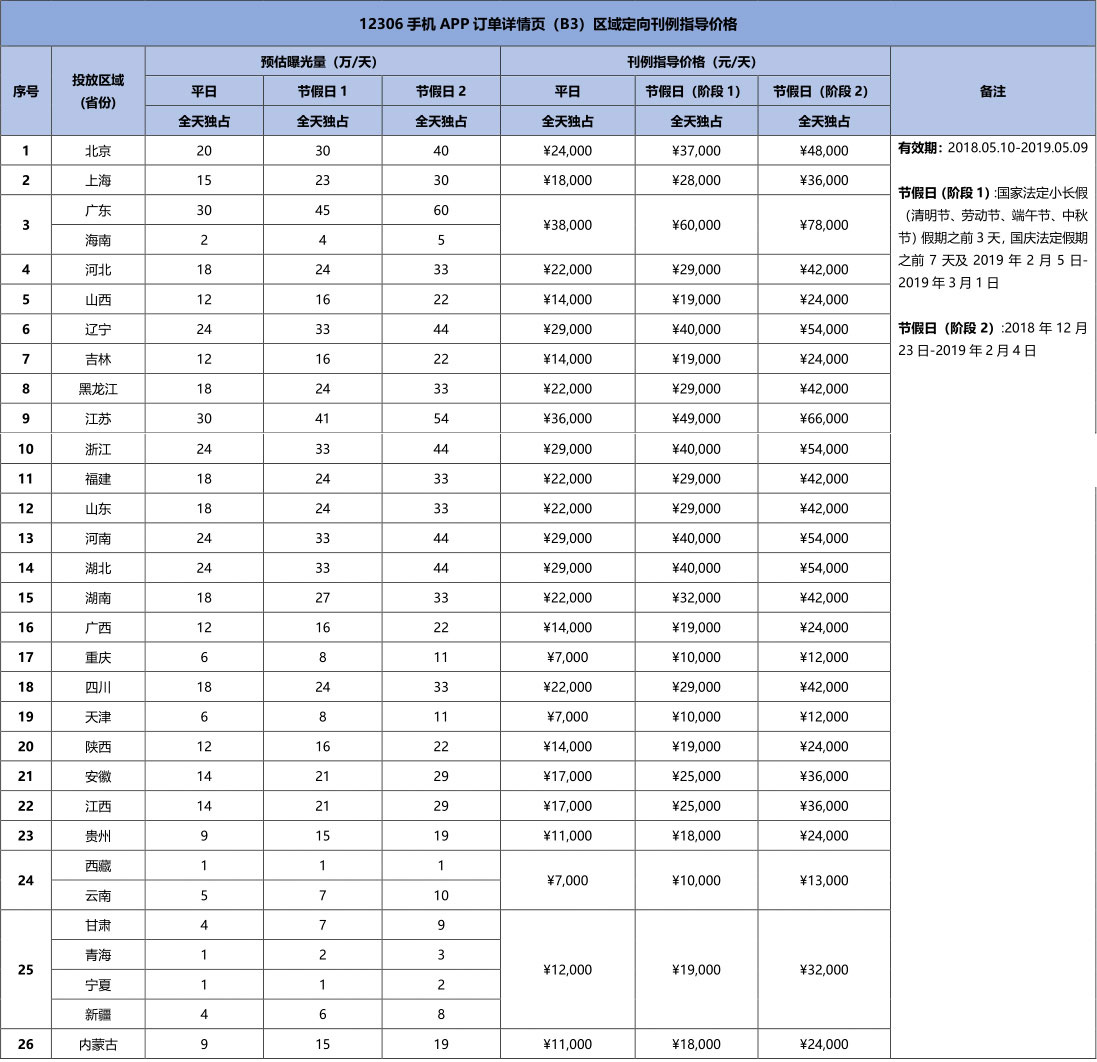1097x1062 pixels.
Task: Click the ¥60,000 price cell
Action: tap(696, 225)
